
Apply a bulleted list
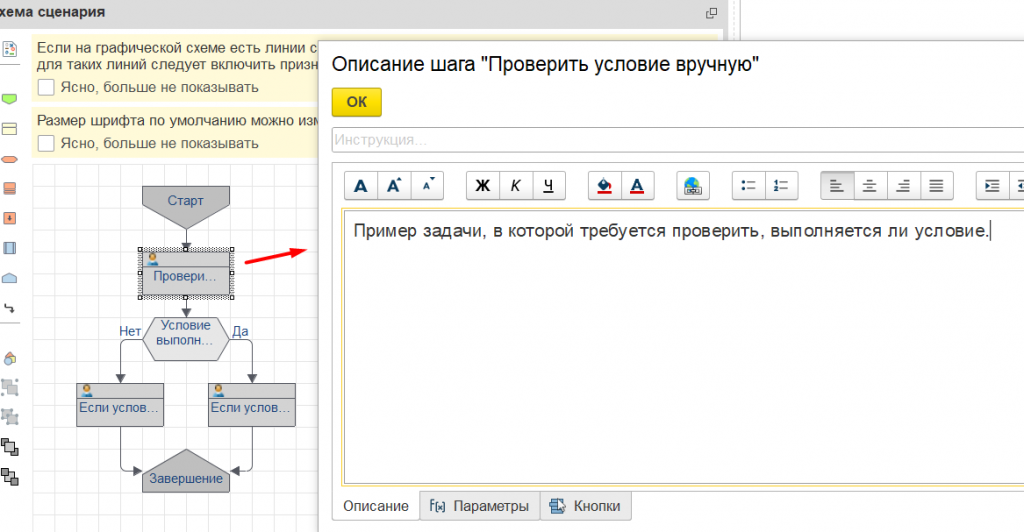[748, 186]
